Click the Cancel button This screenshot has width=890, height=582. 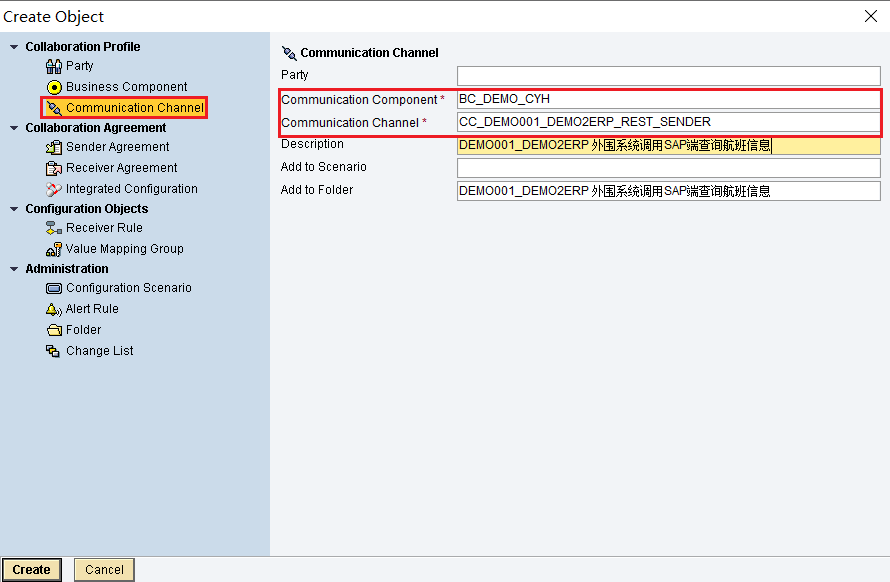pyautogui.click(x=104, y=570)
